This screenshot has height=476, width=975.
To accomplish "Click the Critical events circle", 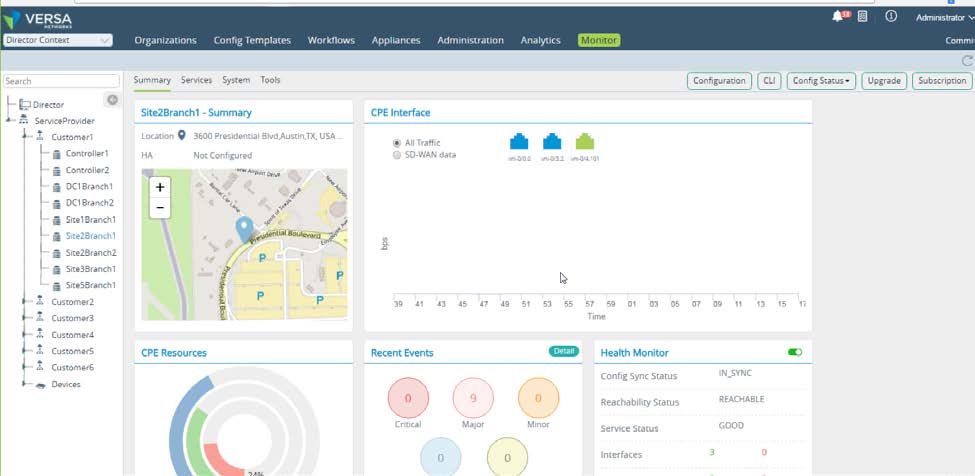I will point(408,398).
